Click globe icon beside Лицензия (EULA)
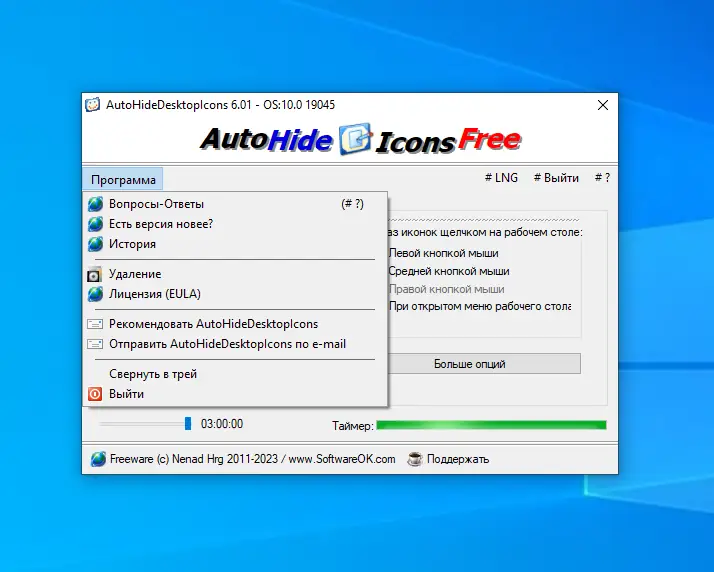The image size is (714, 572). [x=95, y=294]
